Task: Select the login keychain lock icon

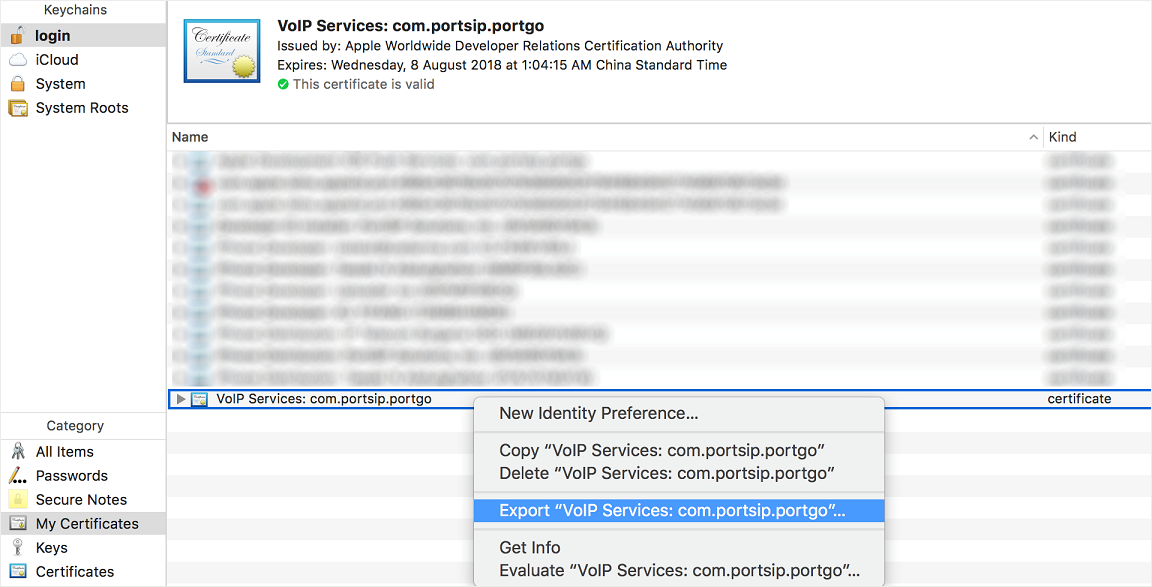Action: click(x=18, y=35)
